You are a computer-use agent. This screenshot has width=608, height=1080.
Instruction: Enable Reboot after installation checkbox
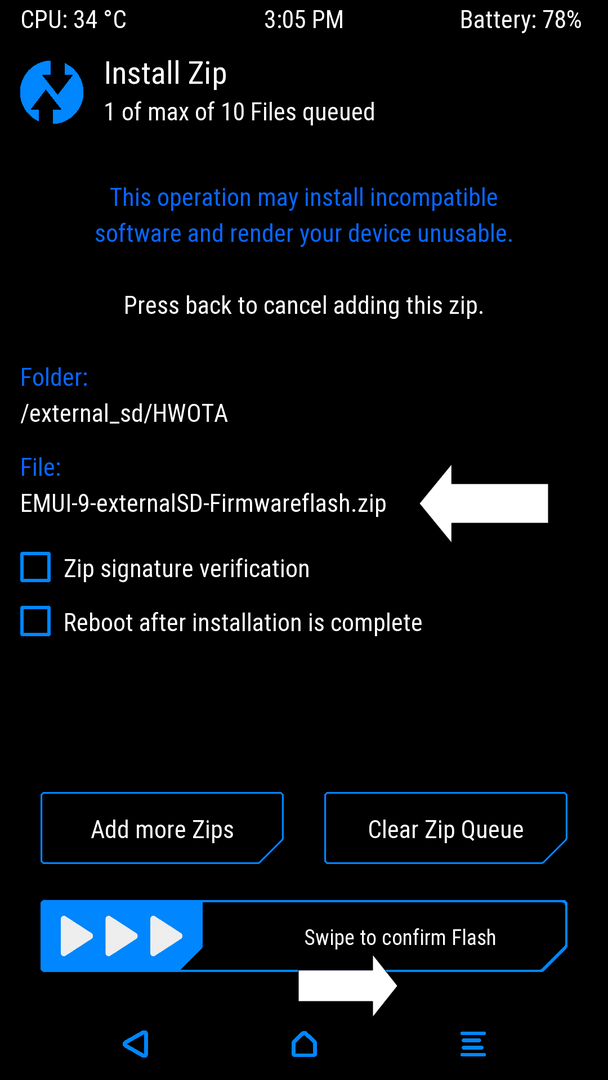pyautogui.click(x=36, y=621)
